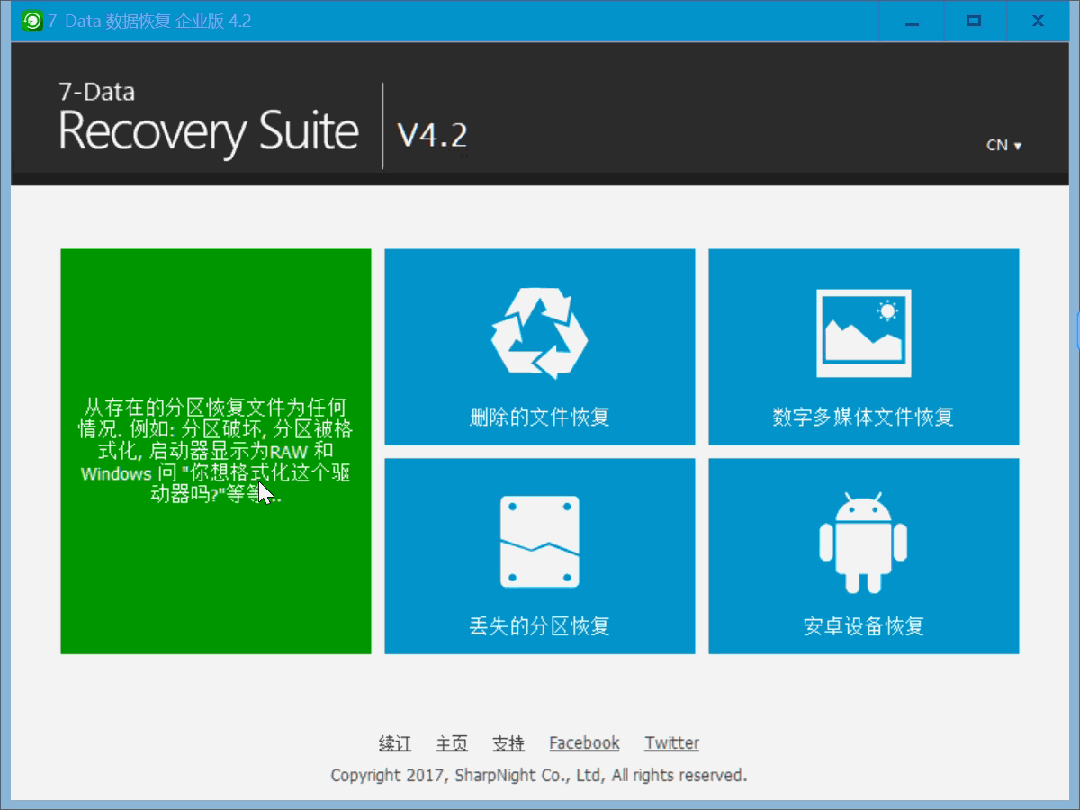Click the 7-Data app icon in title bar
The image size is (1080, 810).
tap(32, 21)
